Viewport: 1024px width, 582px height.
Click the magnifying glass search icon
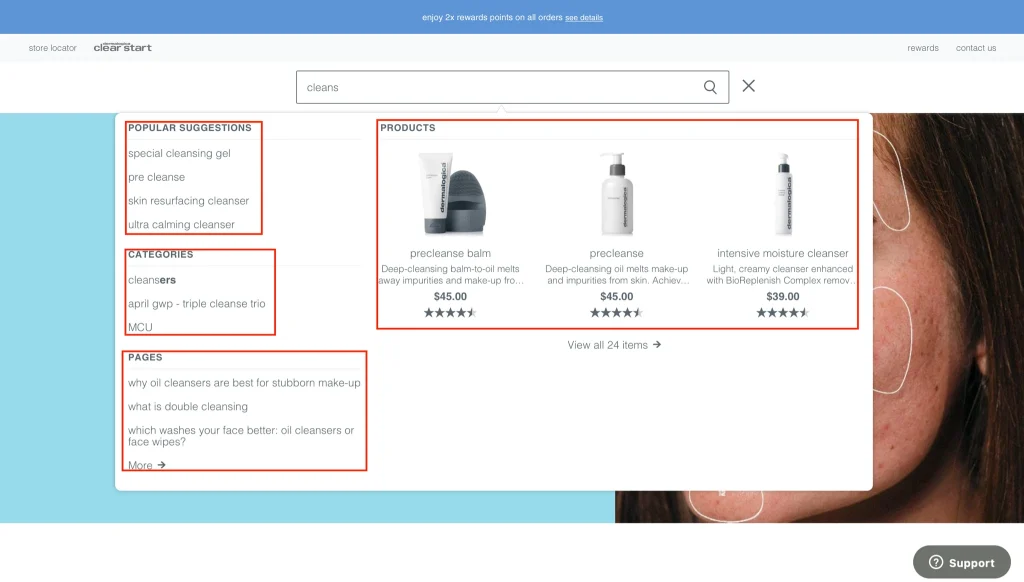point(710,87)
